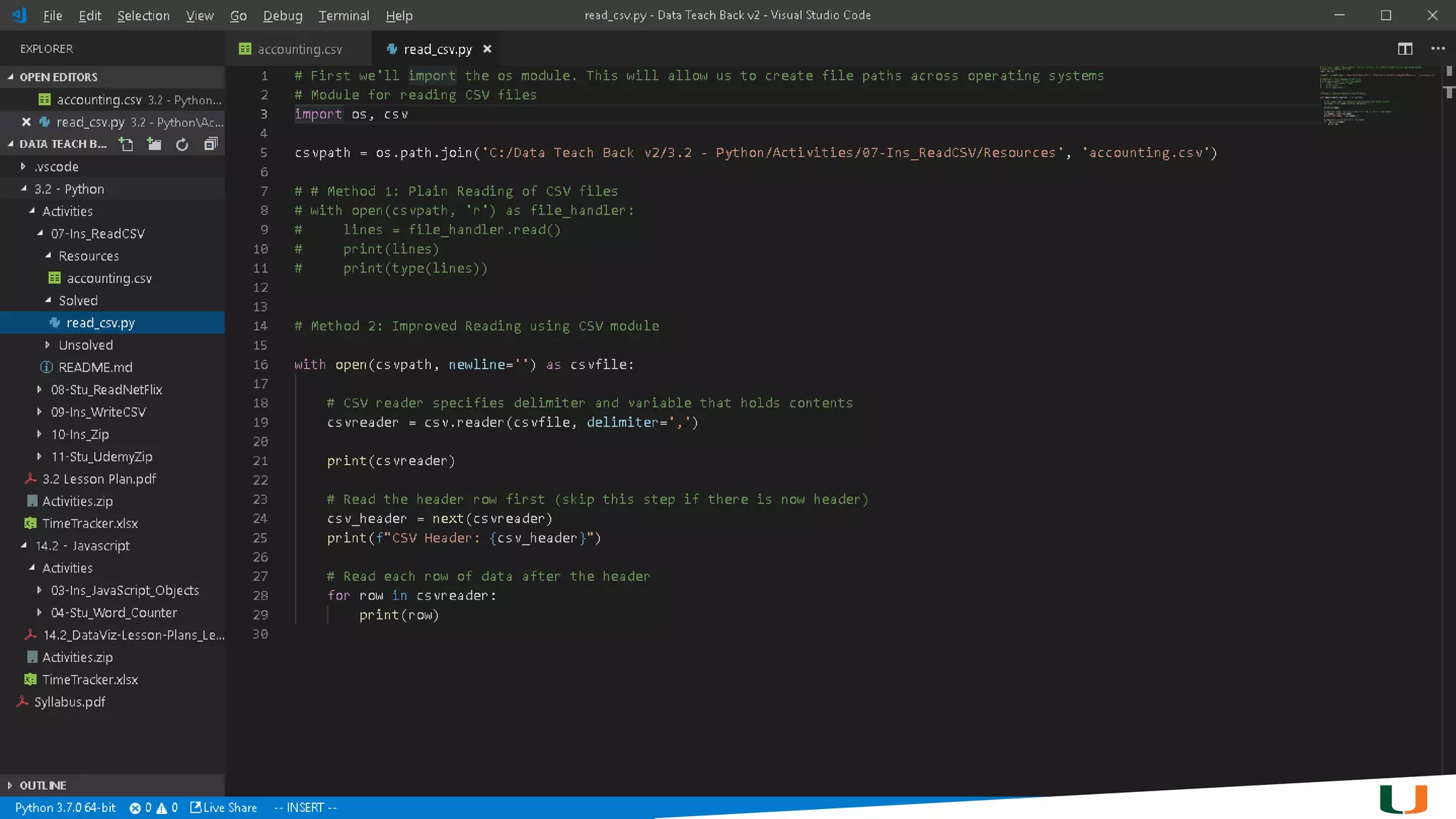Viewport: 1456px width, 819px height.
Task: Expand the 08-Stu_ReadNetFlix folder
Action: [106, 390]
